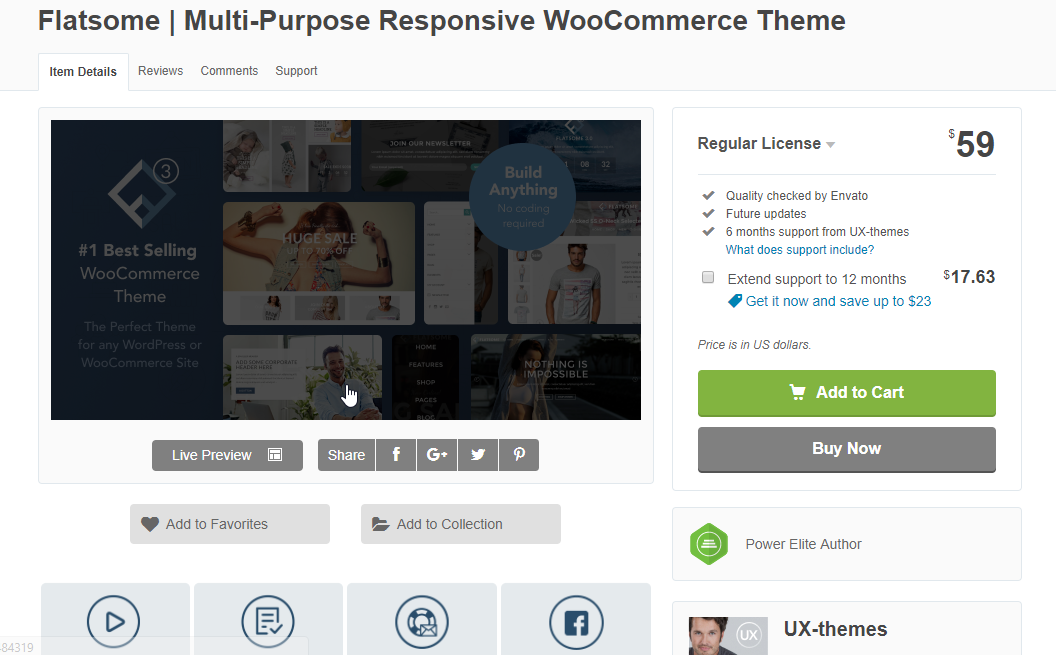Screen dimensions: 1056x655
Task: Click the play video circle icon
Action: tap(114, 622)
